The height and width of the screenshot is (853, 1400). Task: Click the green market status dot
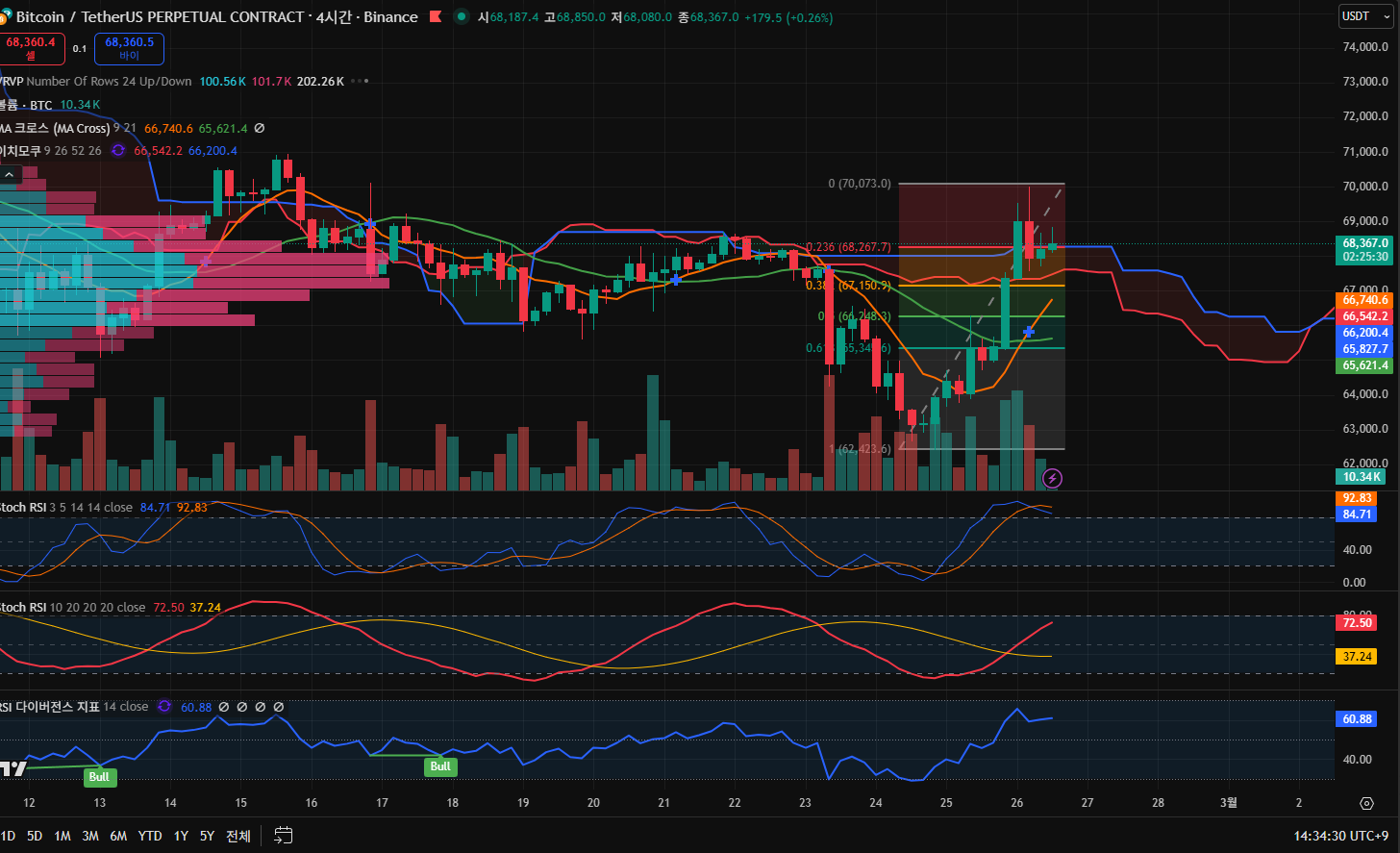tap(462, 16)
